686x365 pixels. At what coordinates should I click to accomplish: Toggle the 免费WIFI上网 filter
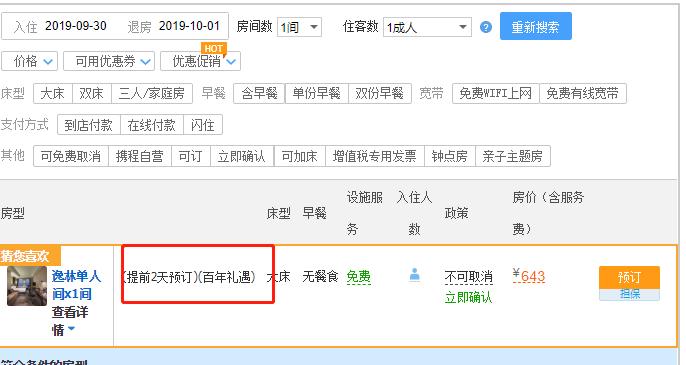(x=495, y=93)
